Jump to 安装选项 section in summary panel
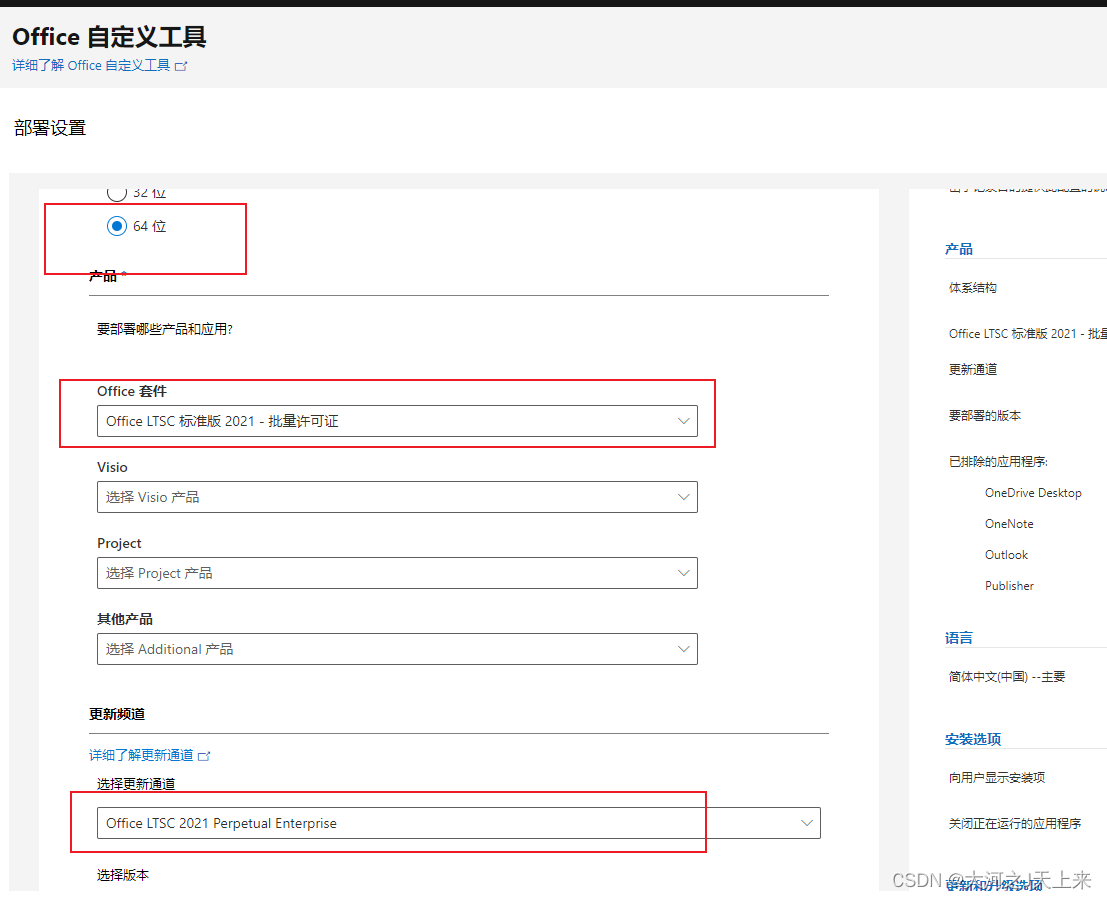 point(973,739)
